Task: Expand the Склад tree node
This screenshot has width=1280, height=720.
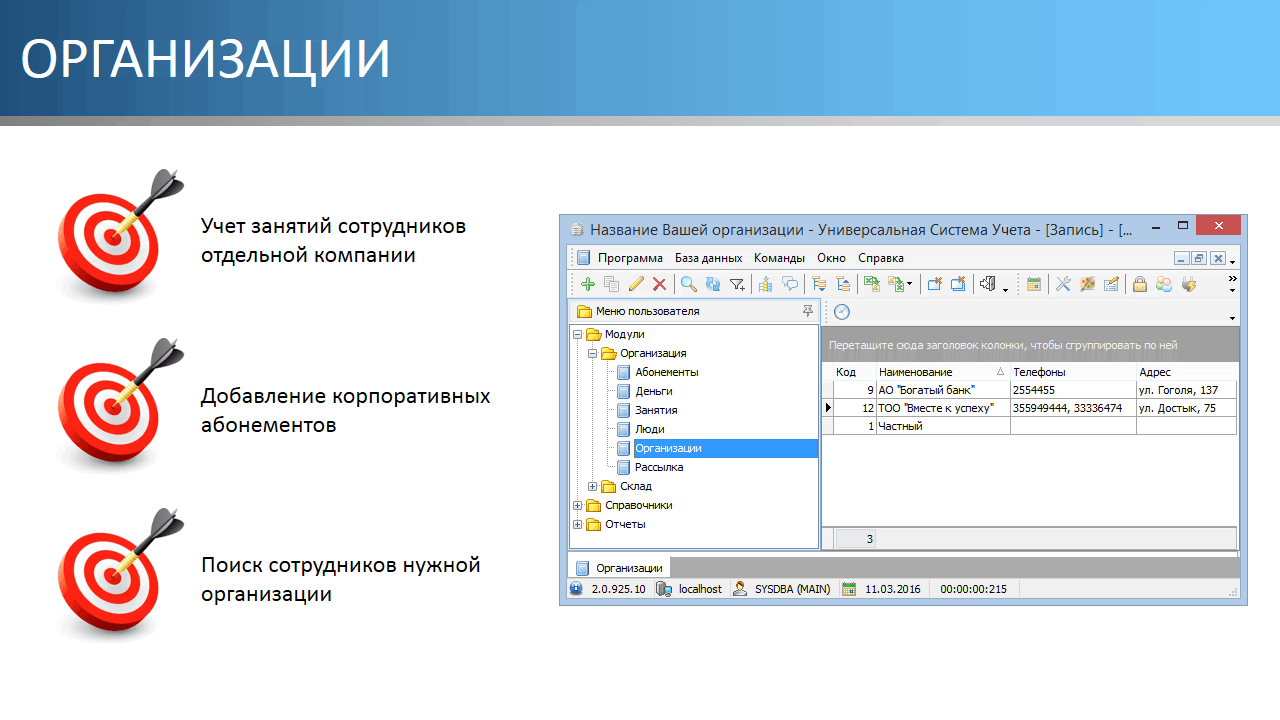Action: click(x=593, y=486)
